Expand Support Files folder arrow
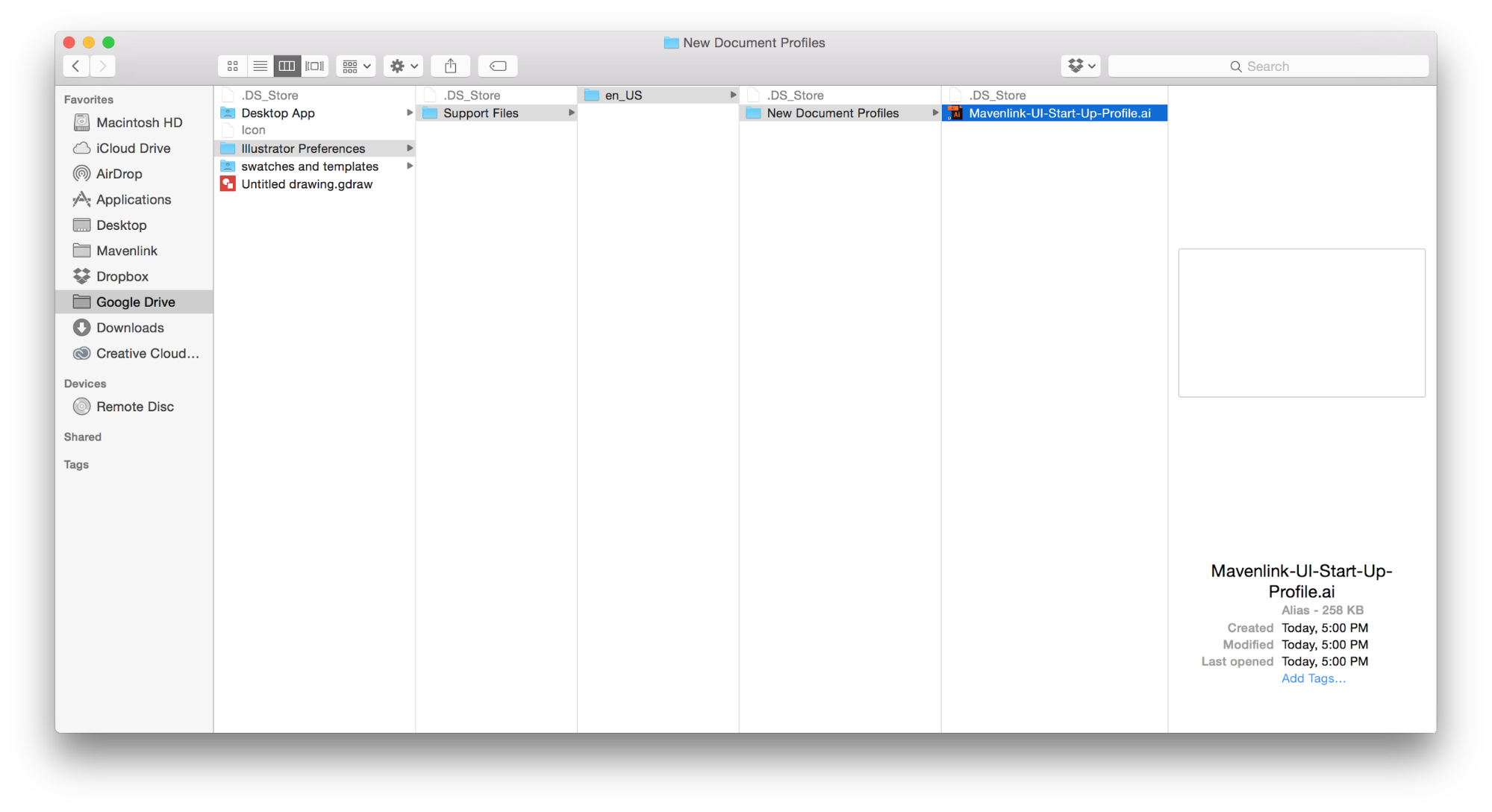 click(x=572, y=113)
